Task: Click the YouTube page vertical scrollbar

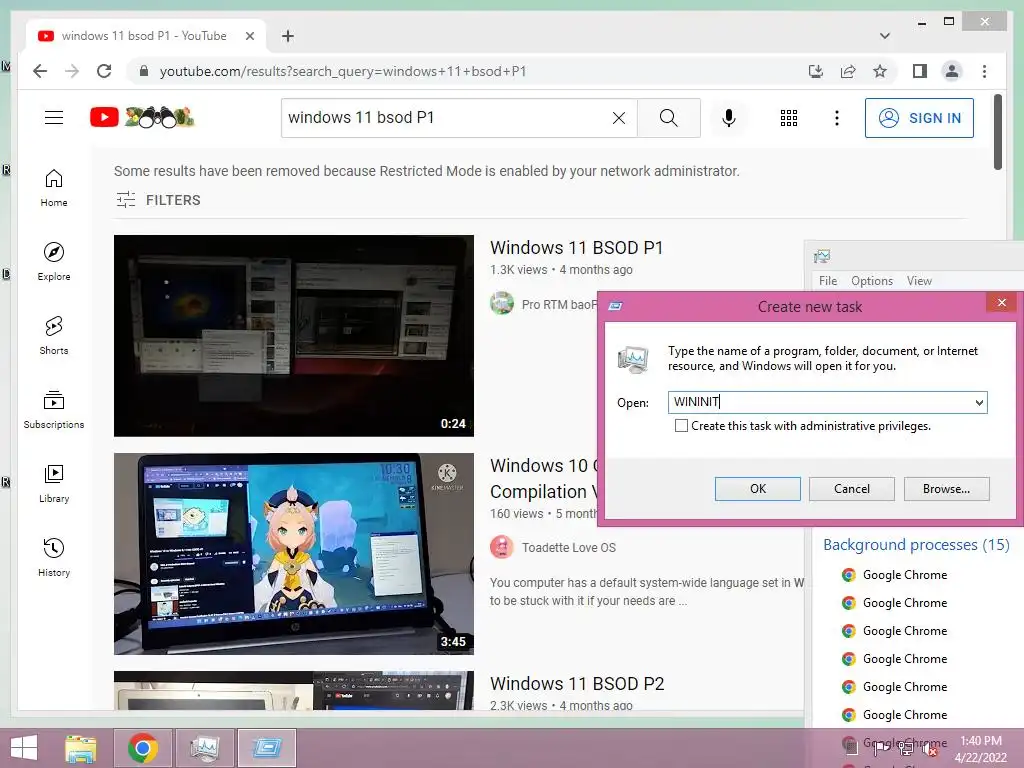Action: [x=998, y=132]
